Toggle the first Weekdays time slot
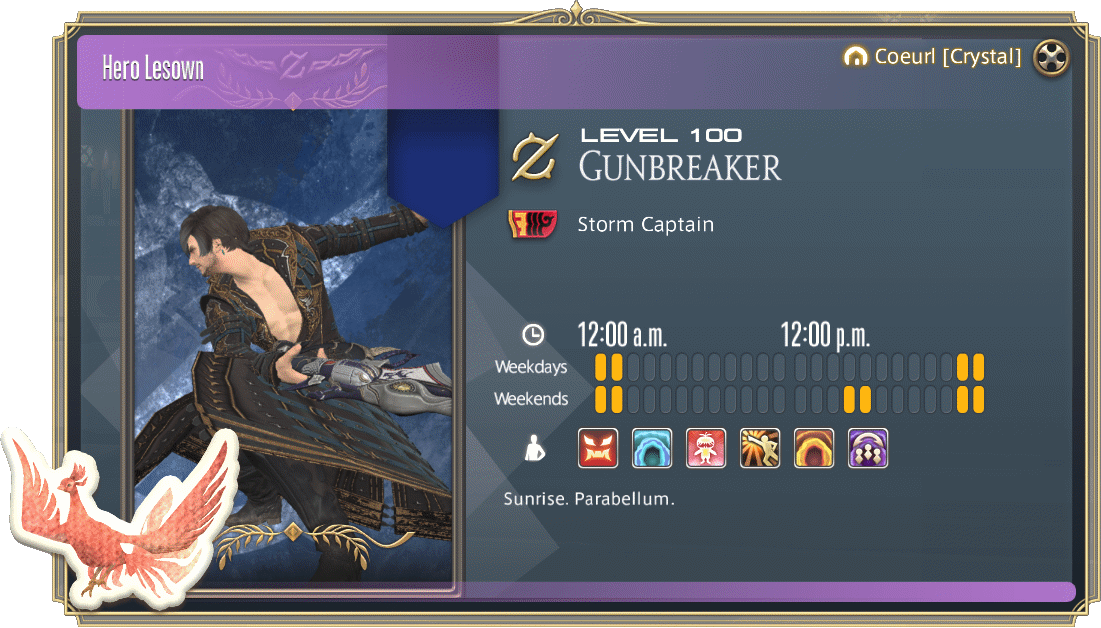The height and width of the screenshot is (628, 1101). click(600, 367)
